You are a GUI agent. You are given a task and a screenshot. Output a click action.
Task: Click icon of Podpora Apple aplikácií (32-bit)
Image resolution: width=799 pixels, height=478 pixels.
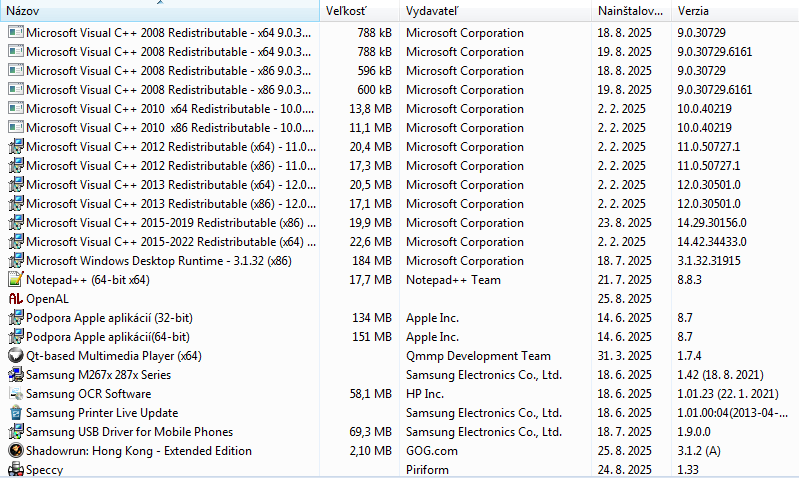(x=16, y=318)
